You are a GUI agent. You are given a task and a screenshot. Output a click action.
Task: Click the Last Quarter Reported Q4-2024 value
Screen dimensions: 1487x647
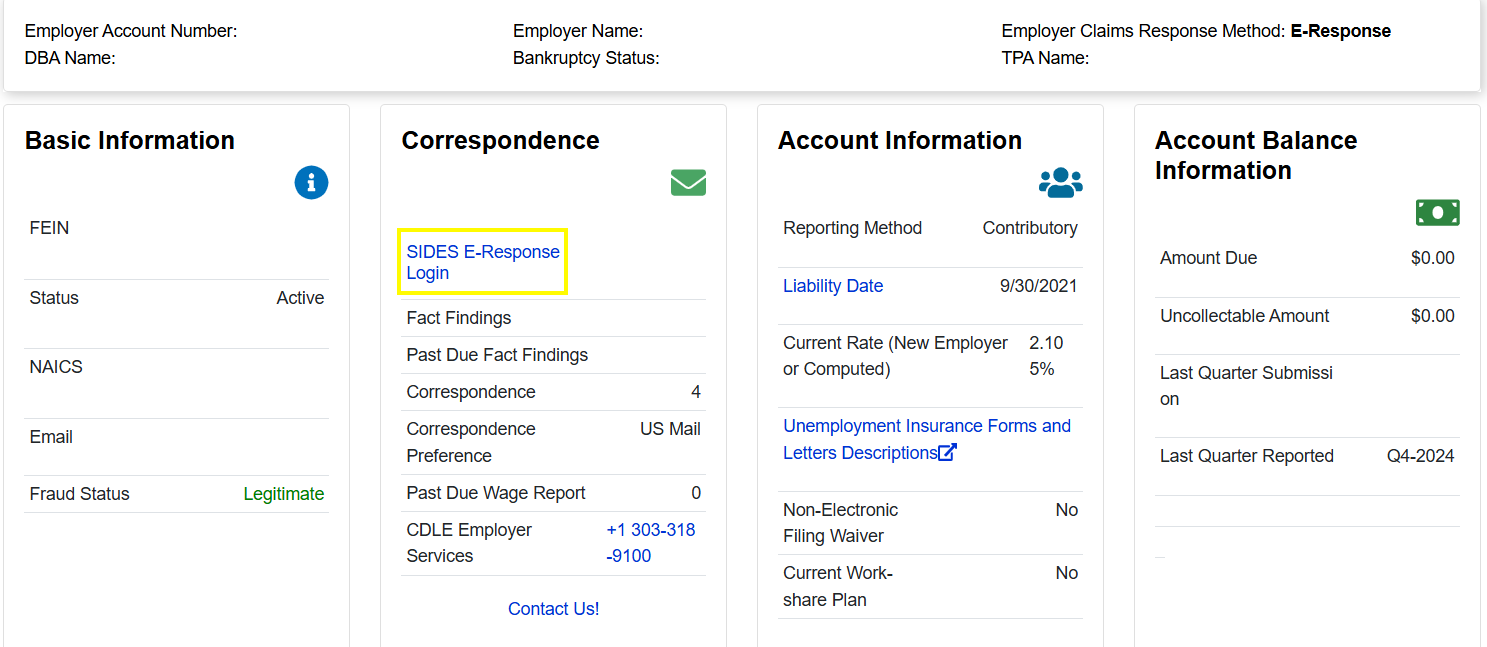click(1419, 456)
